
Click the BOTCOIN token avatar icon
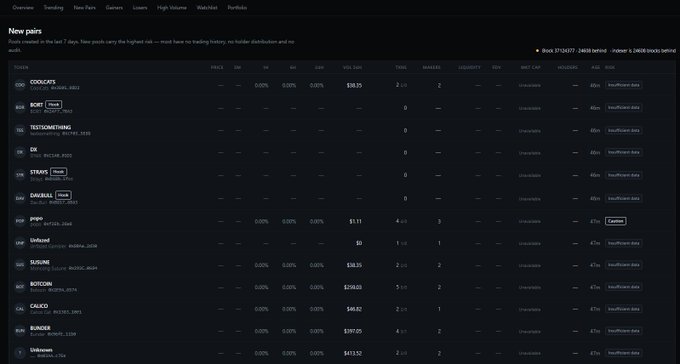click(x=20, y=287)
